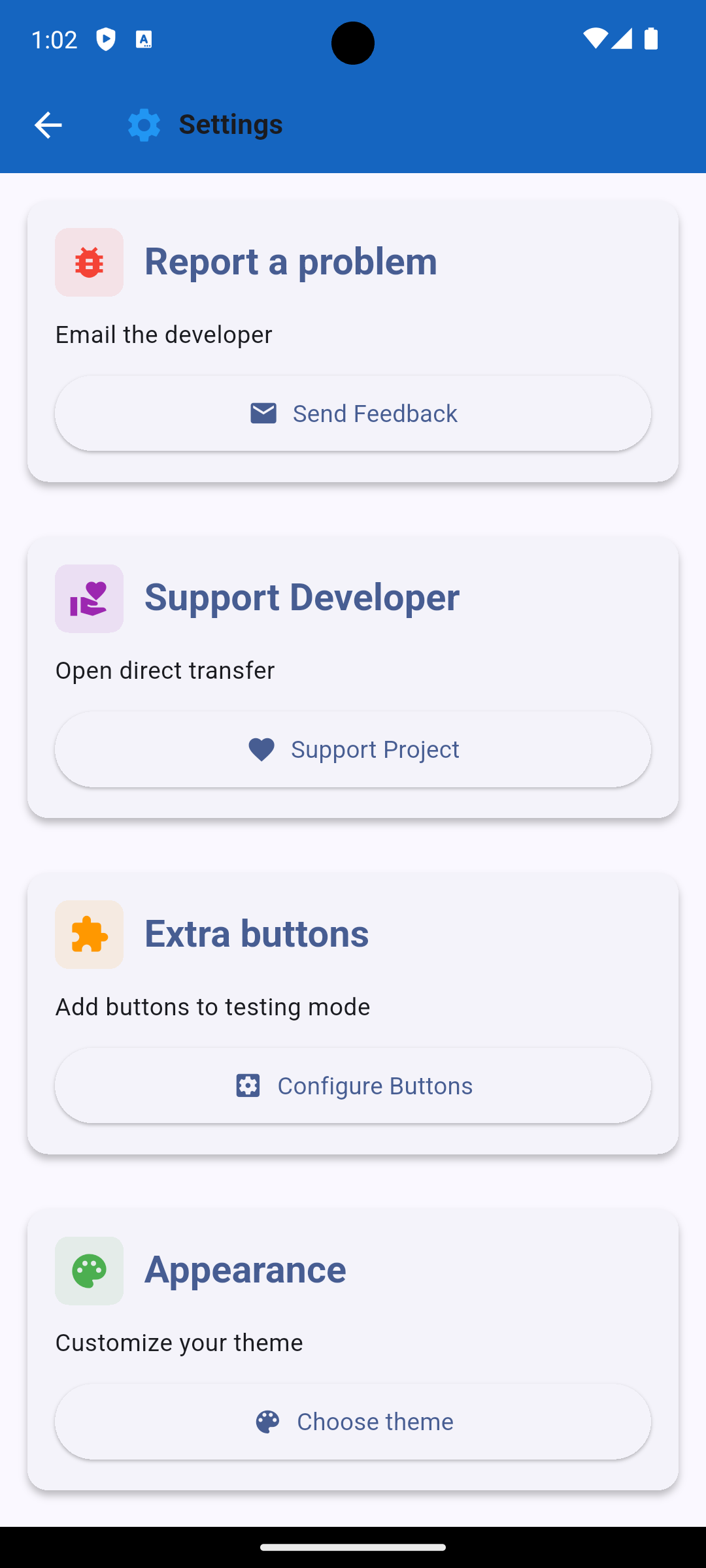Viewport: 706px width, 1568px height.
Task: Tap the orange puzzle piece icon
Action: (x=89, y=934)
